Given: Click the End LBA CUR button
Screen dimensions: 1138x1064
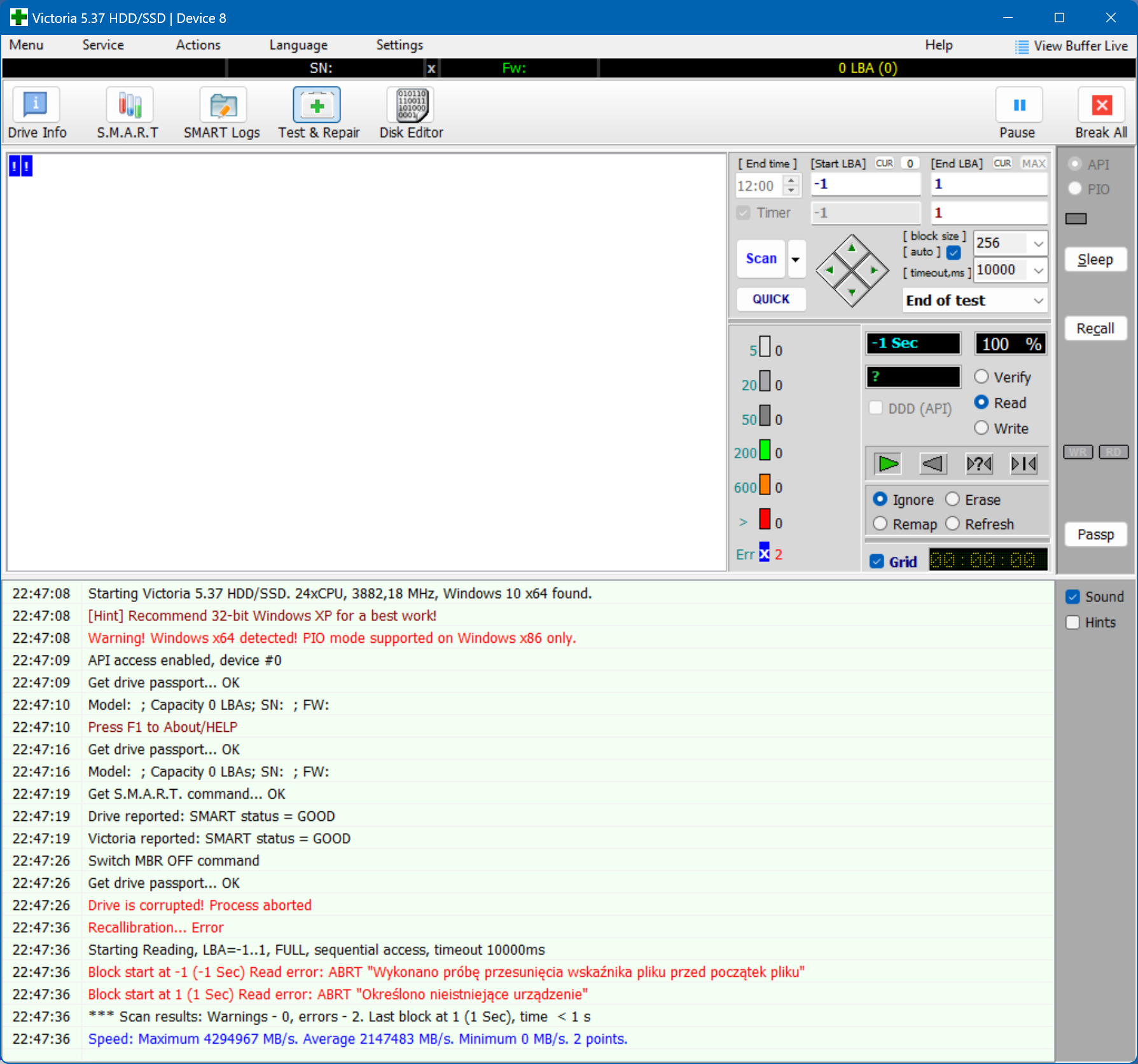Looking at the screenshot, I should pos(1003,164).
